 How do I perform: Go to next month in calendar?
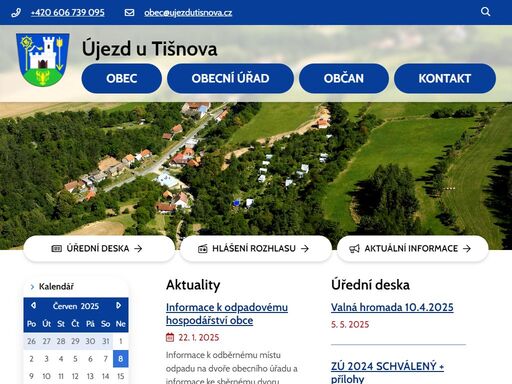[x=119, y=305]
